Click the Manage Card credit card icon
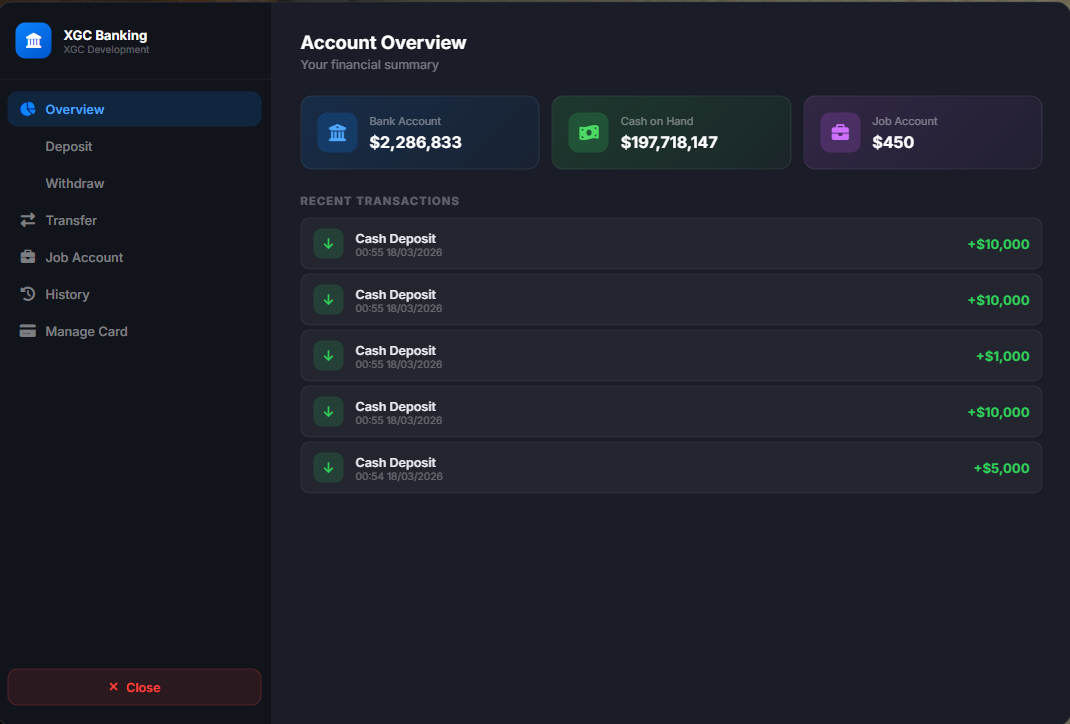This screenshot has height=724, width=1070. pos(28,331)
